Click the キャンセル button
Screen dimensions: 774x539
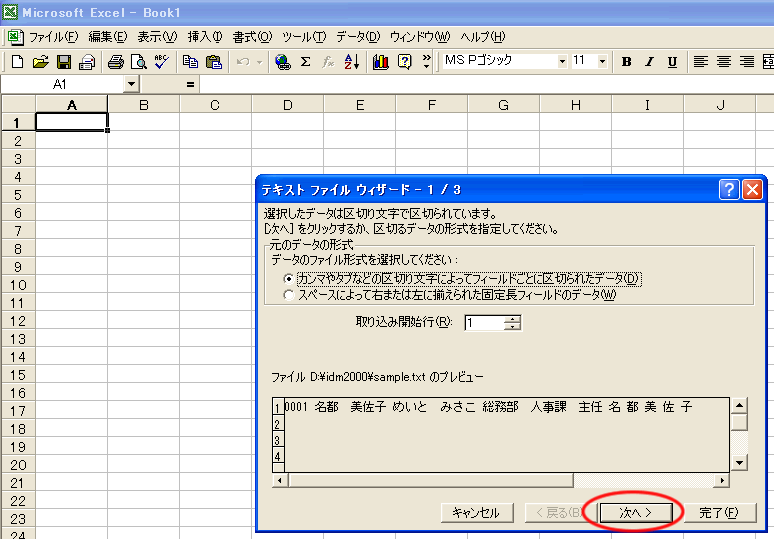476,513
